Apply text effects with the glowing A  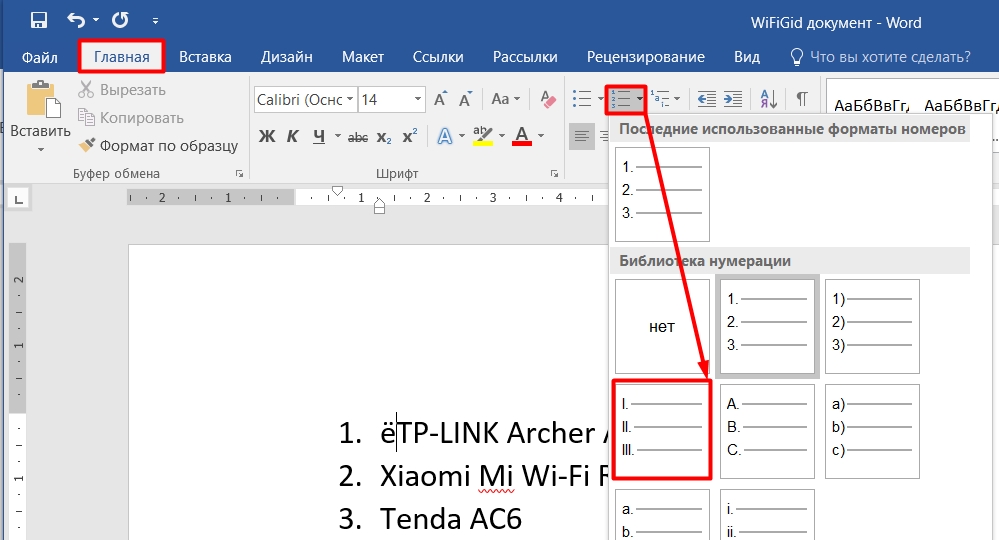click(x=445, y=136)
